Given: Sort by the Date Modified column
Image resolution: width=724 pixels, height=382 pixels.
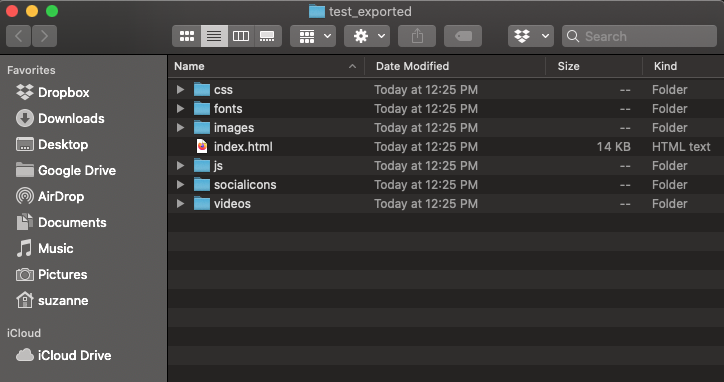Looking at the screenshot, I should [455, 66].
